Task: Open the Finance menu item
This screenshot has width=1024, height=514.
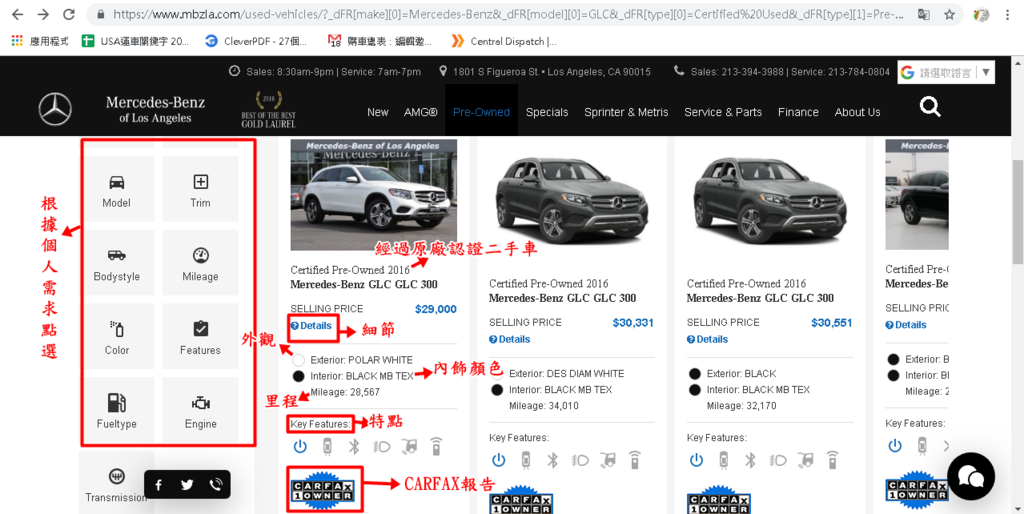Action: [798, 112]
